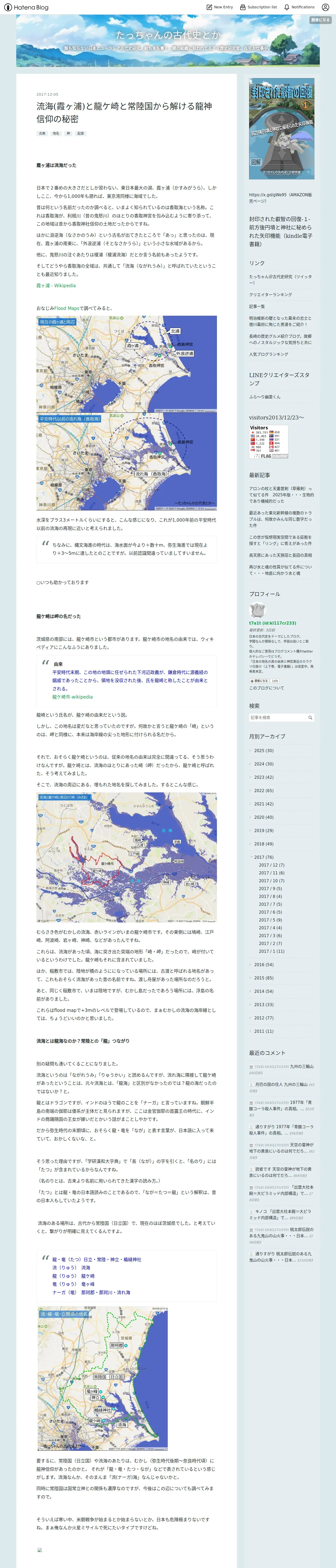
Task: Click the Notifications bell icon
Action: click(287, 7)
